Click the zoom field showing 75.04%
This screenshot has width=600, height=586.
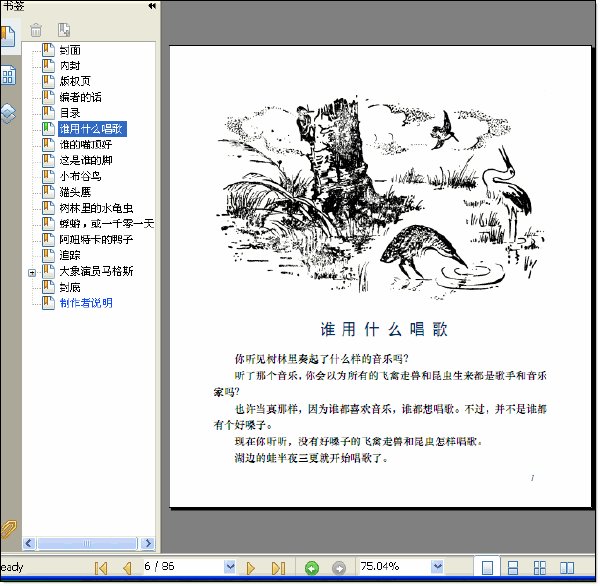click(395, 566)
